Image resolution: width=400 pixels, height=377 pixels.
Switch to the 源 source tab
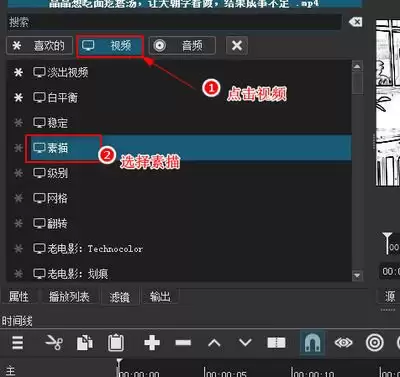pyautogui.click(x=389, y=296)
